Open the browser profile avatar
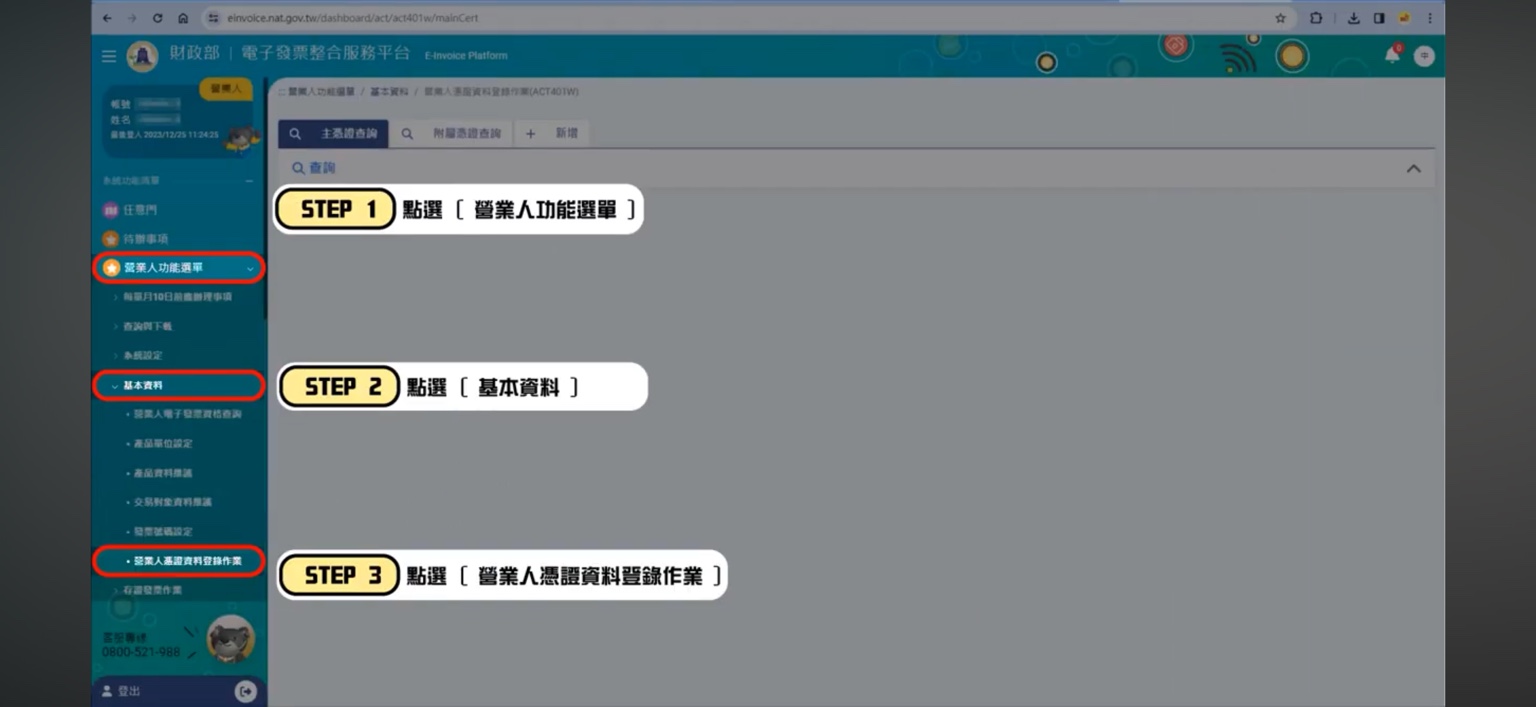Image resolution: width=1536 pixels, height=707 pixels. click(x=1404, y=18)
